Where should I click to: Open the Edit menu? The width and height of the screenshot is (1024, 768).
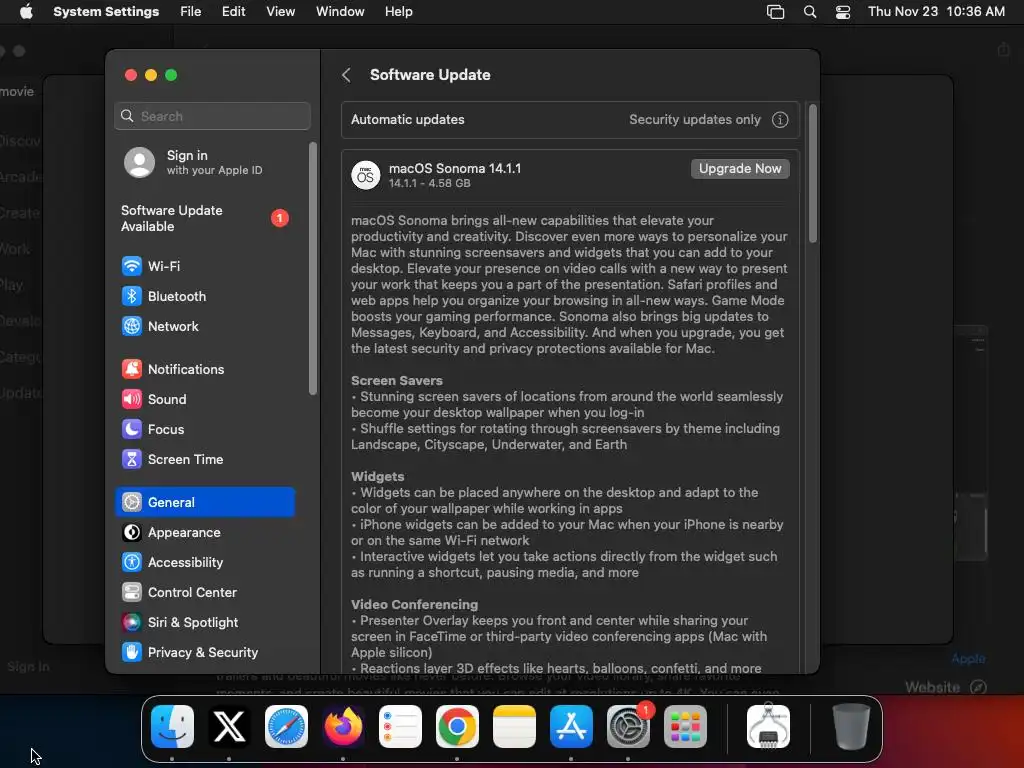click(x=233, y=12)
